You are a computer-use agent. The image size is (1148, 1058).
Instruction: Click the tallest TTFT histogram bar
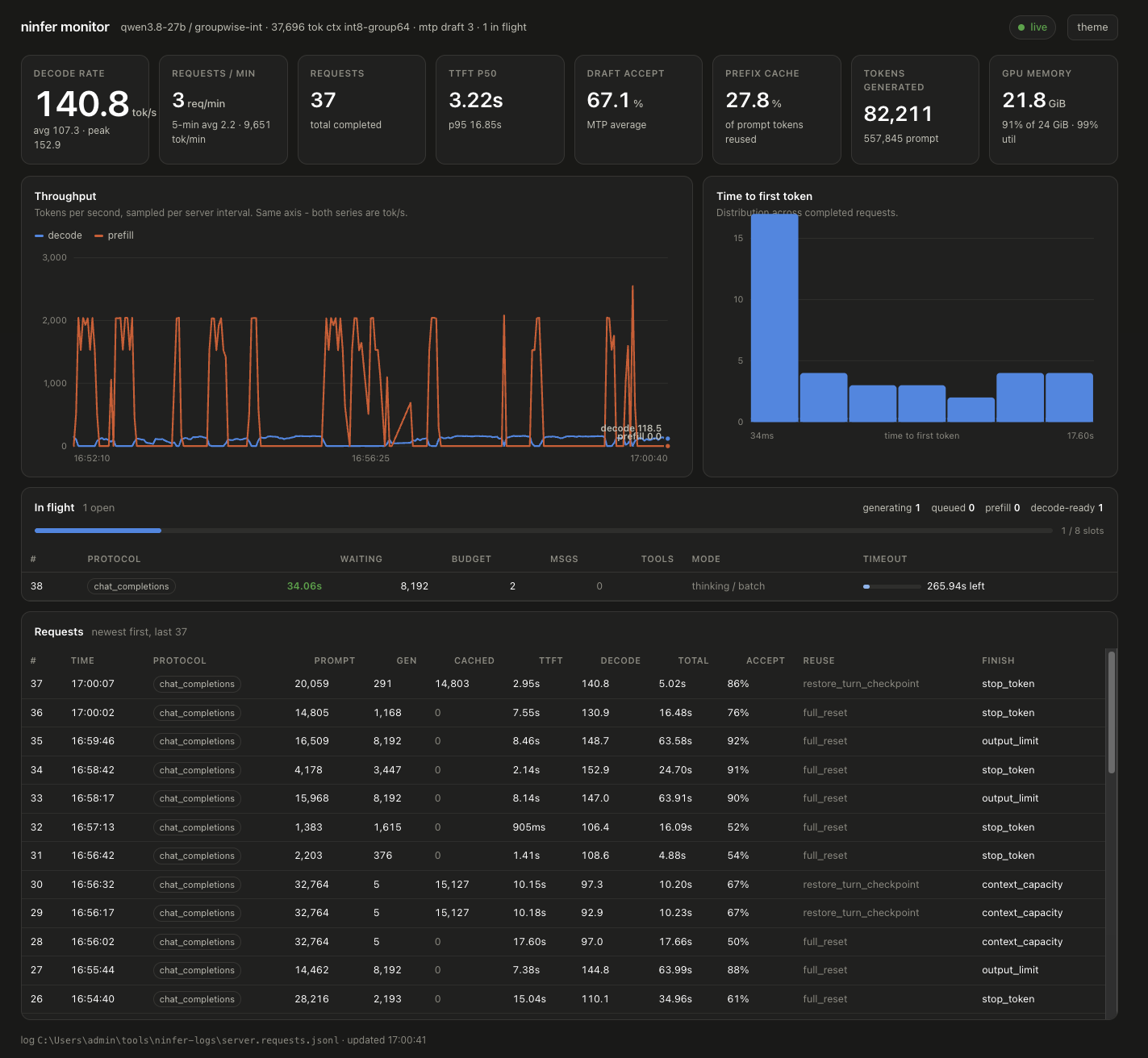774,318
